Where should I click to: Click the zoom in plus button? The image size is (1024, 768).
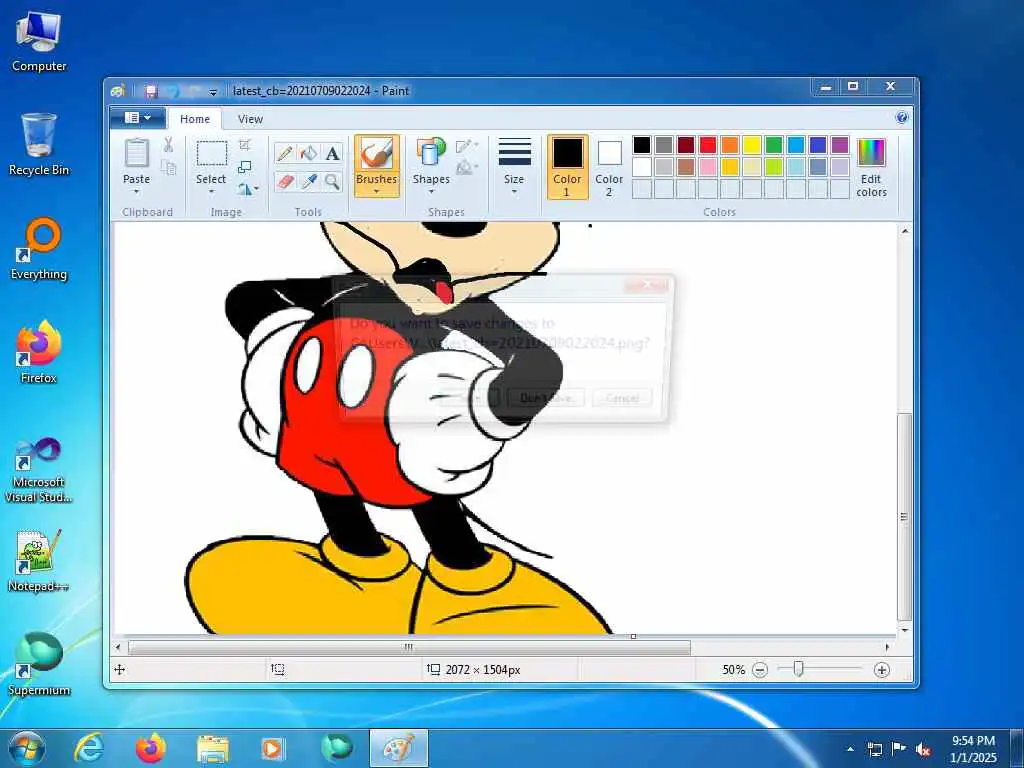[882, 670]
